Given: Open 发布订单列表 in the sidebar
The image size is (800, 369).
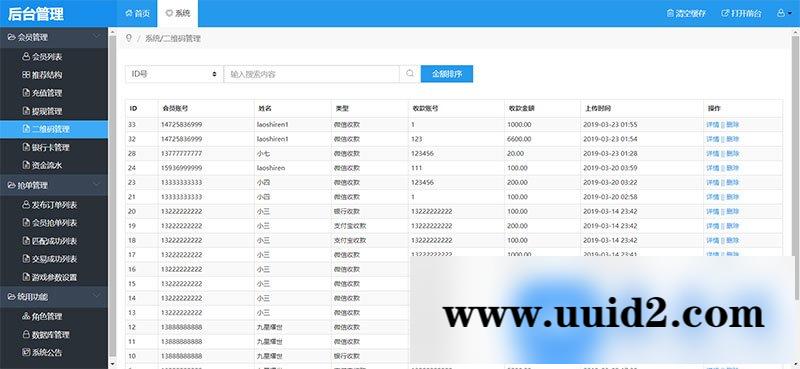Looking at the screenshot, I should pos(49,205).
